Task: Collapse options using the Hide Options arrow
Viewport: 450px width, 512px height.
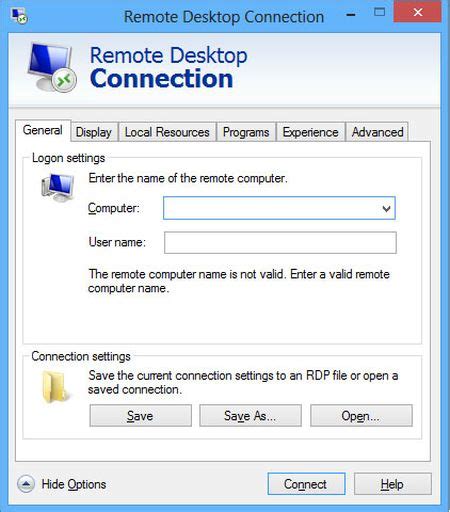Action: tap(26, 484)
